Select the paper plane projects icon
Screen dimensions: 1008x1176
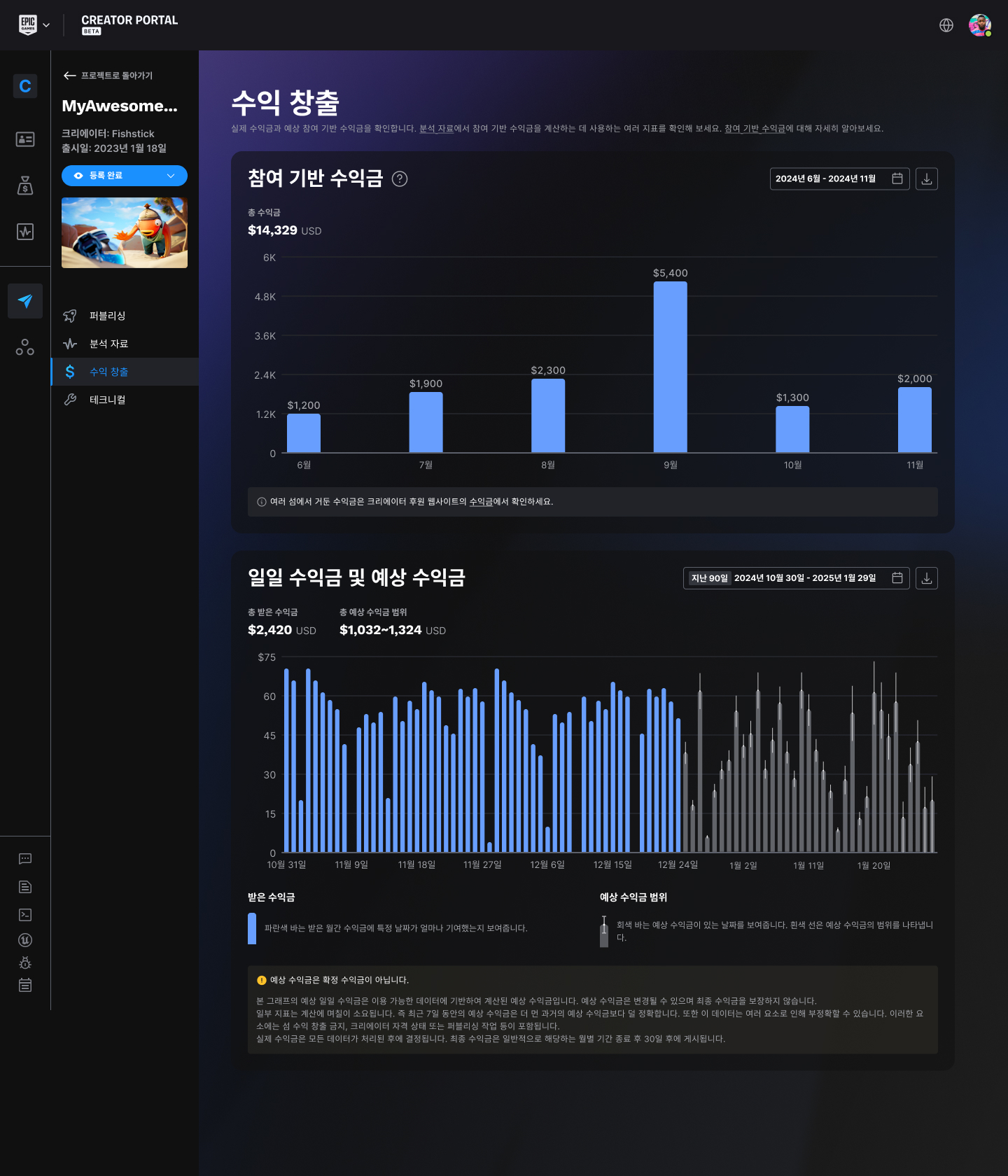[x=25, y=301]
